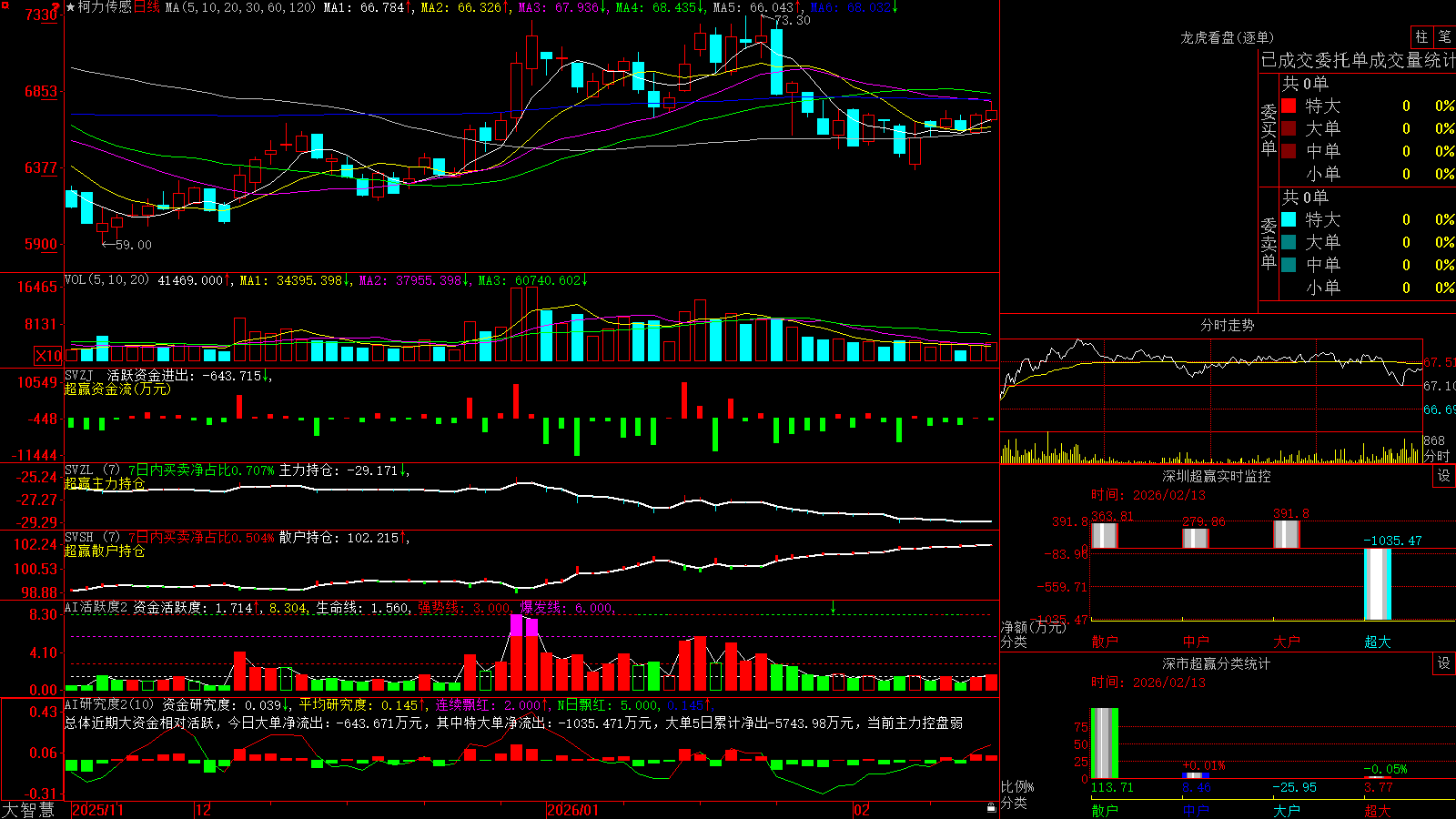Click the VOL(5,10,20) indicator label

click(107, 280)
